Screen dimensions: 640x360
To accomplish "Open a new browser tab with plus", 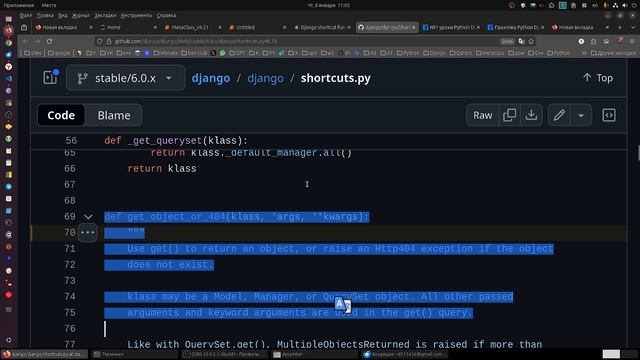I will (620, 27).
